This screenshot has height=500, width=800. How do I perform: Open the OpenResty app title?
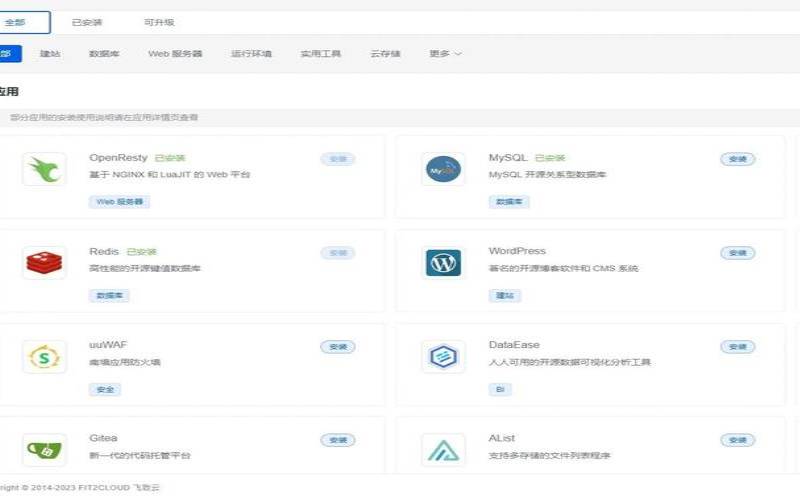pos(118,158)
